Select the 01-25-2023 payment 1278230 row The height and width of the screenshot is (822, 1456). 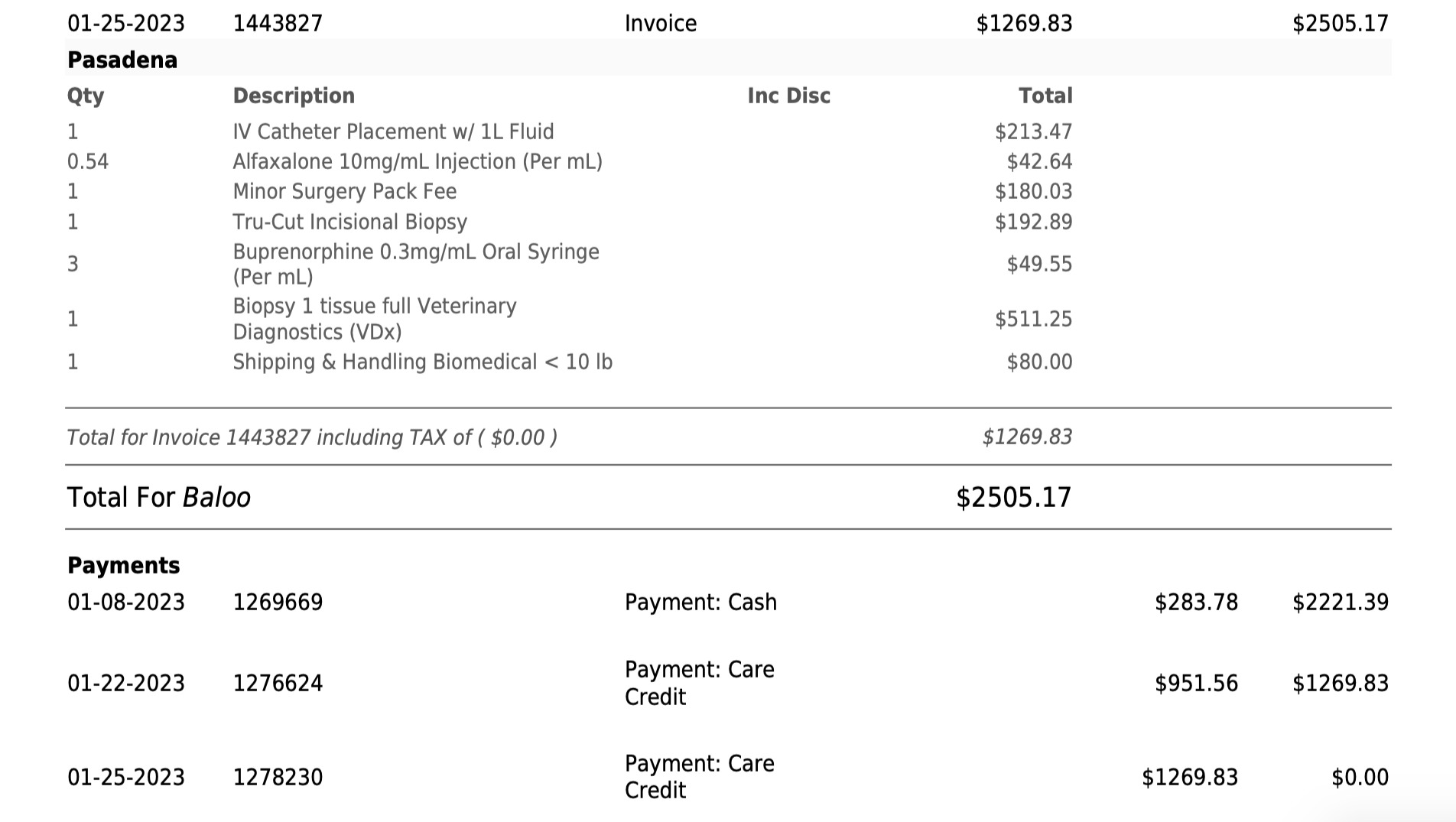(x=728, y=777)
